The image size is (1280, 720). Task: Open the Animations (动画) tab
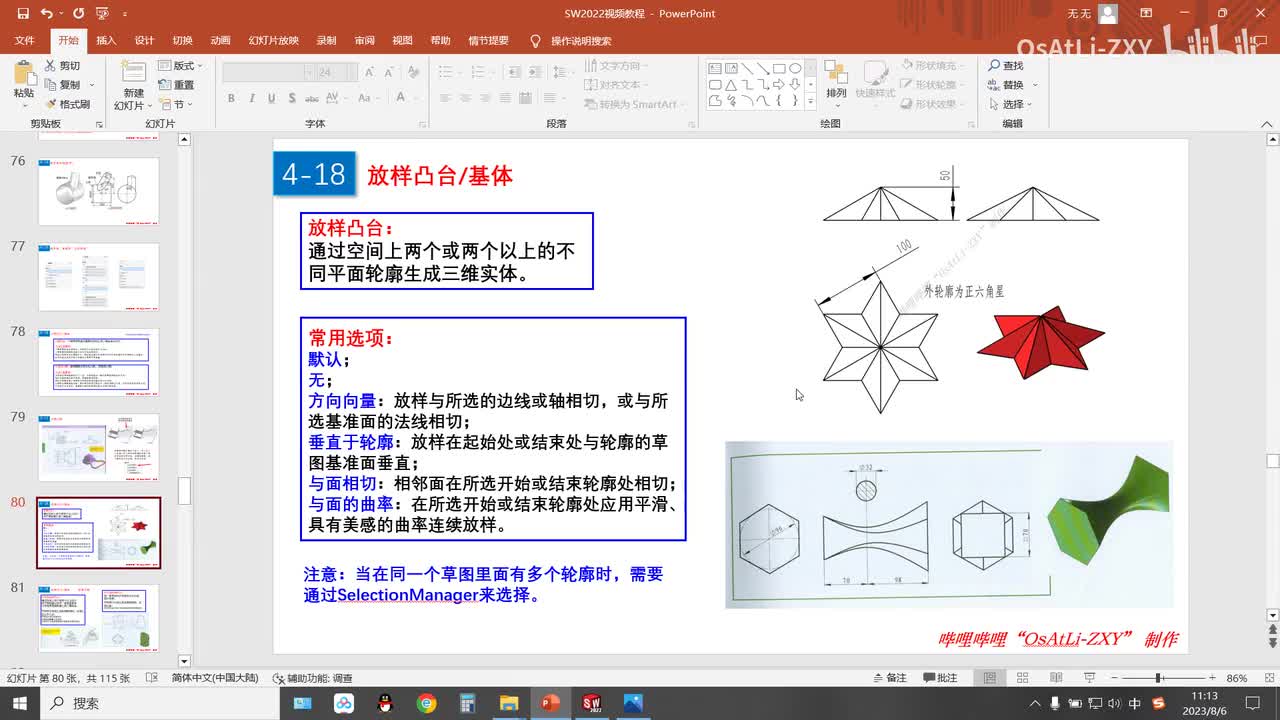[x=221, y=41]
